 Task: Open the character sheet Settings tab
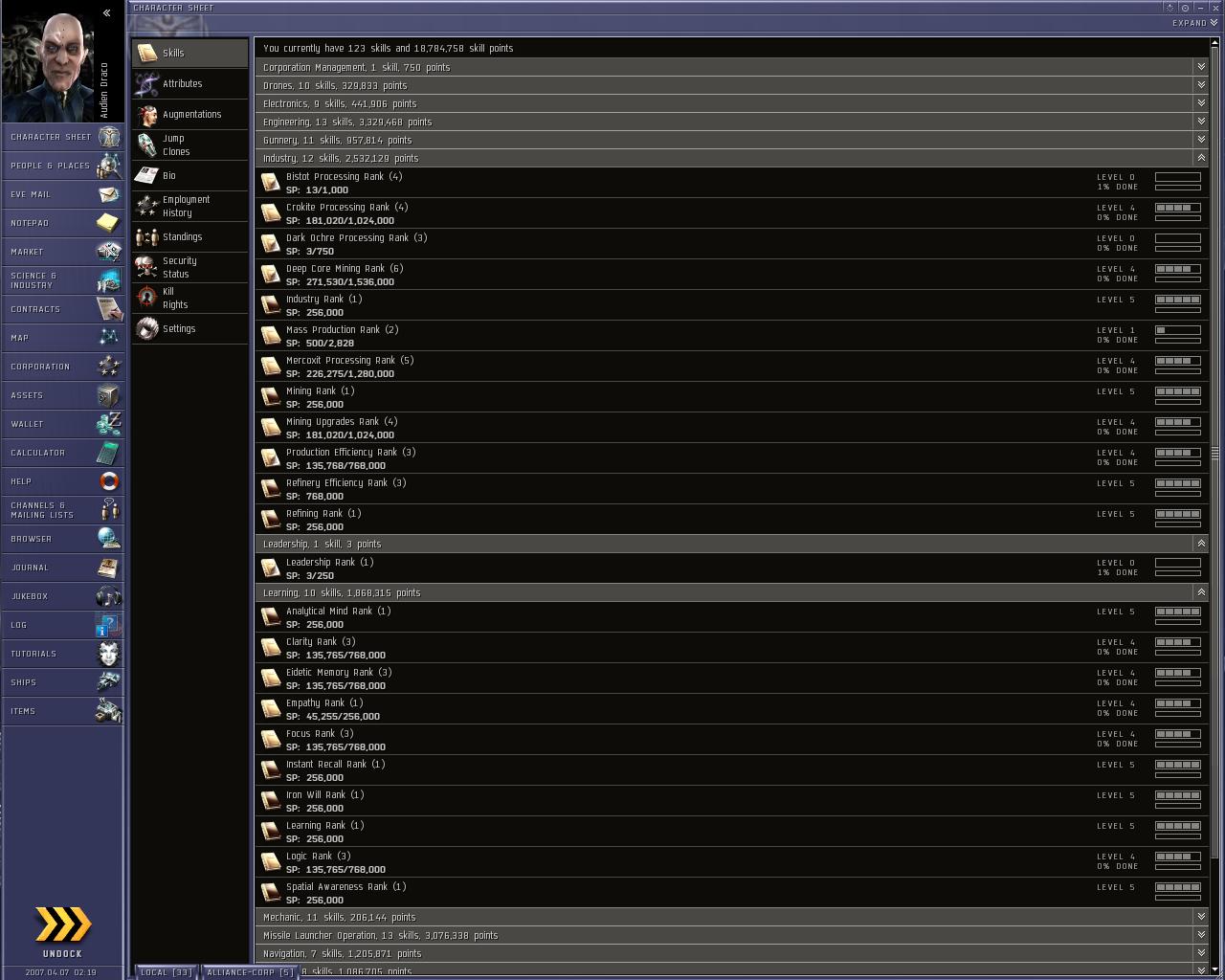click(x=190, y=328)
